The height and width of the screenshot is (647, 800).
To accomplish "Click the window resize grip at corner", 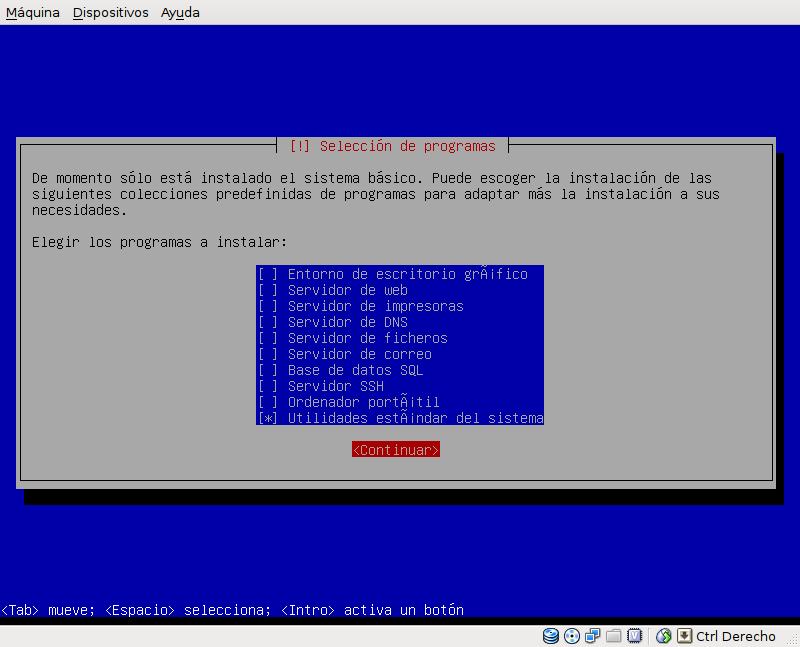I will pos(792,640).
